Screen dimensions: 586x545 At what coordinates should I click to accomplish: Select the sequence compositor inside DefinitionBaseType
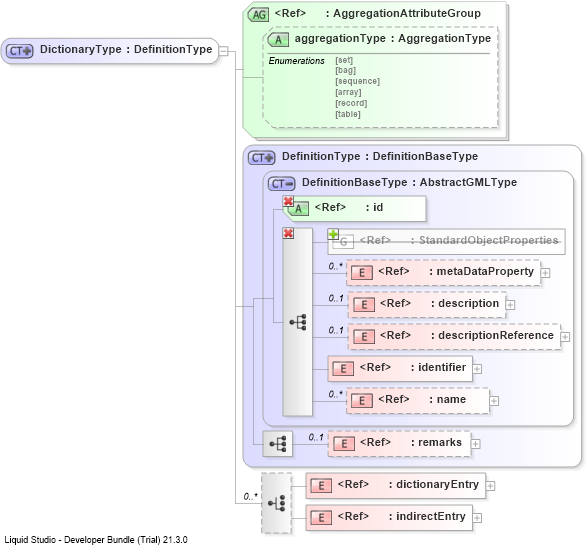pyautogui.click(x=298, y=322)
